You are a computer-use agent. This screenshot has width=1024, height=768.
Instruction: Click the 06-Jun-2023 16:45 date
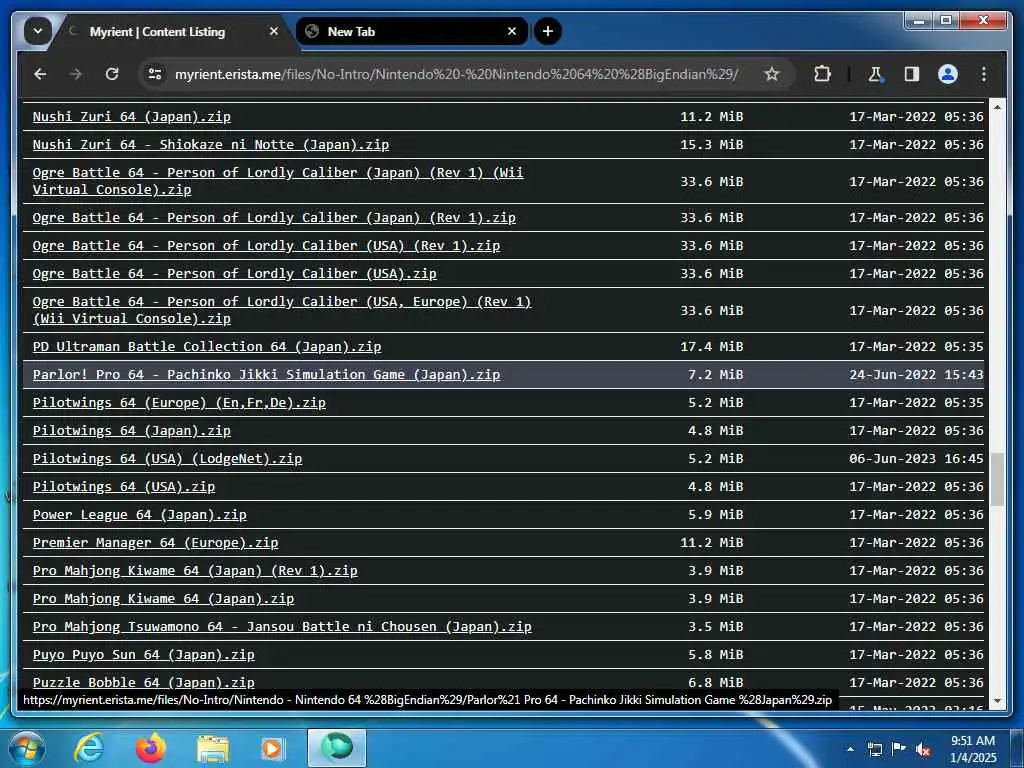[x=916, y=459]
